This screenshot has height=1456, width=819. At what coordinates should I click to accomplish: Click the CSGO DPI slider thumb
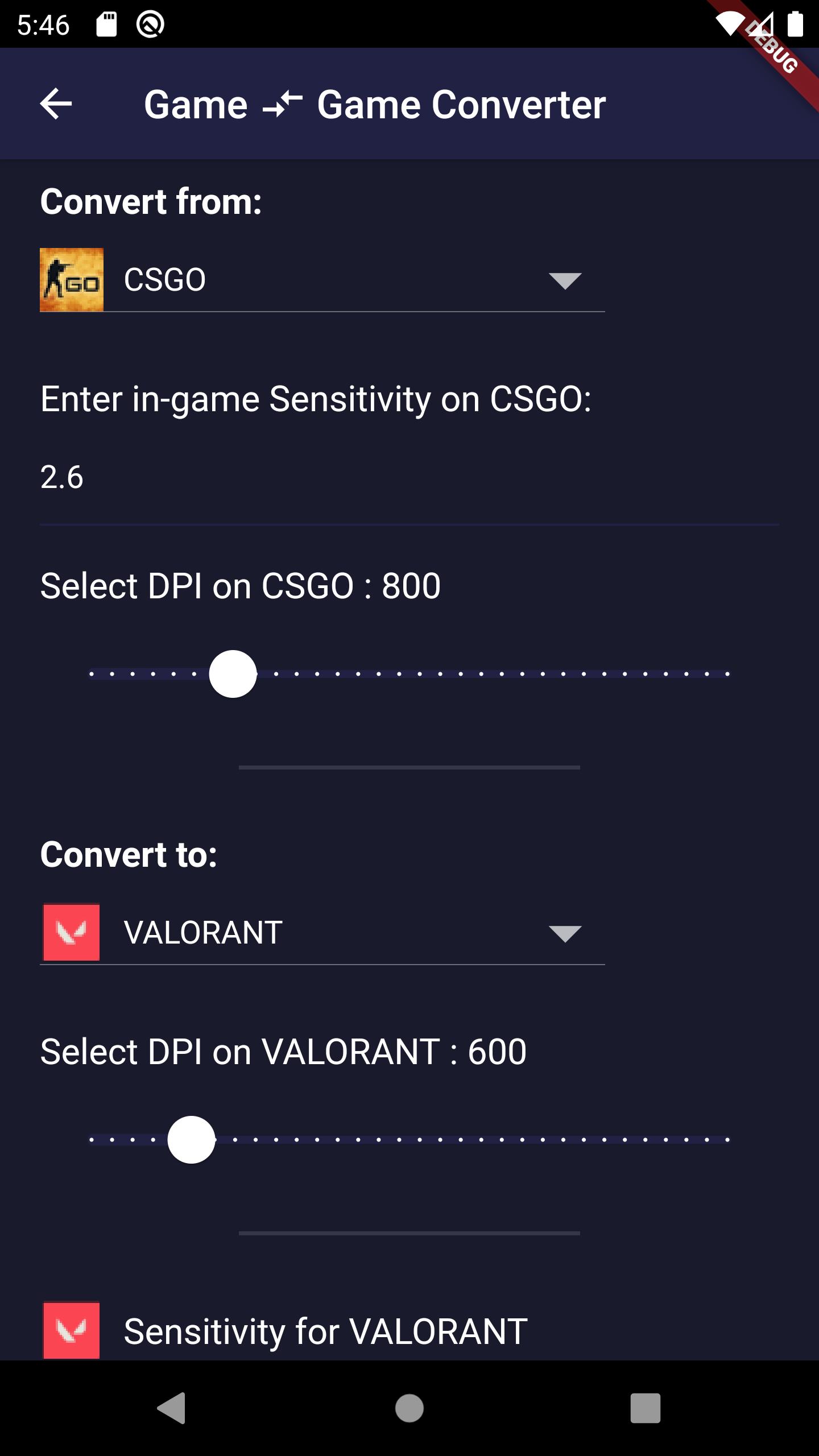tap(233, 674)
